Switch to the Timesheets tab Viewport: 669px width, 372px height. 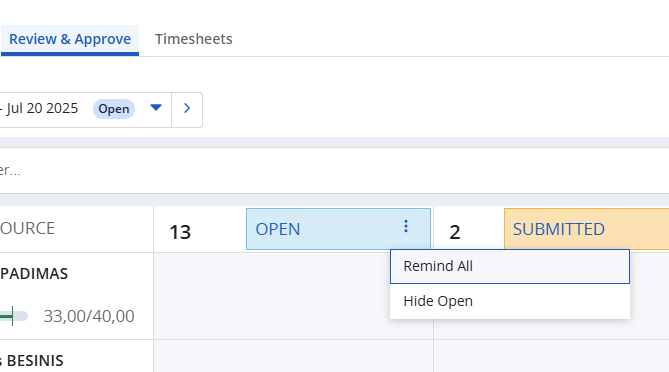click(x=194, y=39)
